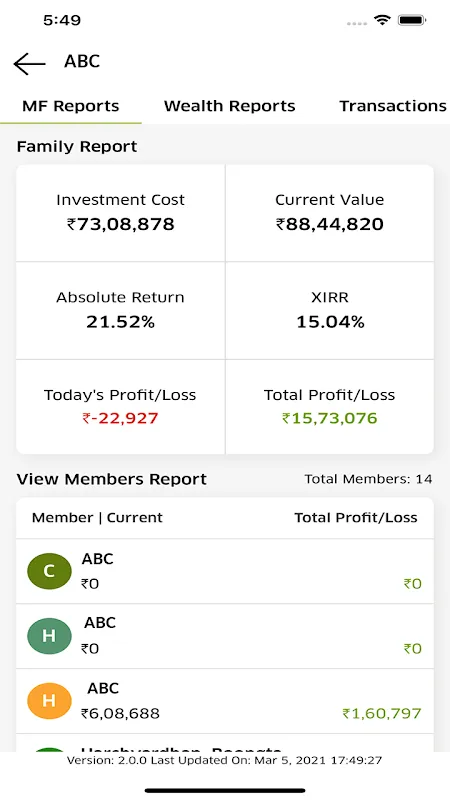Tap the Absolute Return 21.52% card

(x=120, y=311)
